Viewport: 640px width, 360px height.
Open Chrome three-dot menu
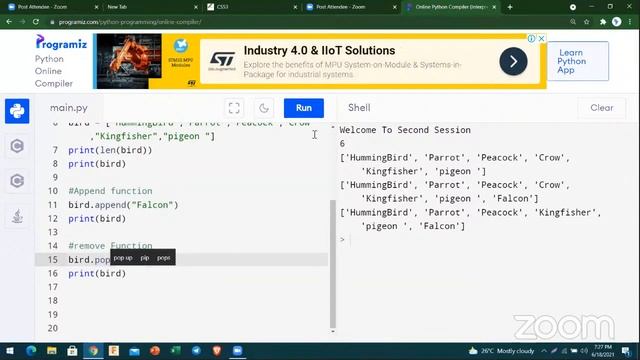tap(630, 22)
